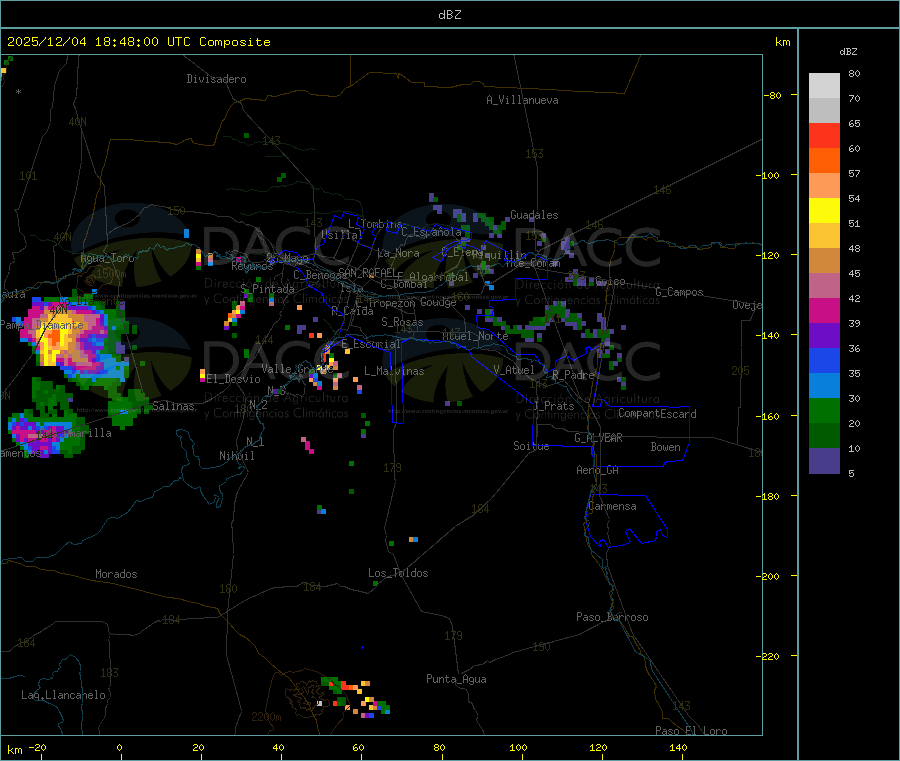Screen dimensions: 900x761
Task: Click the 0 km horizontal axis label
Action: coord(119,747)
